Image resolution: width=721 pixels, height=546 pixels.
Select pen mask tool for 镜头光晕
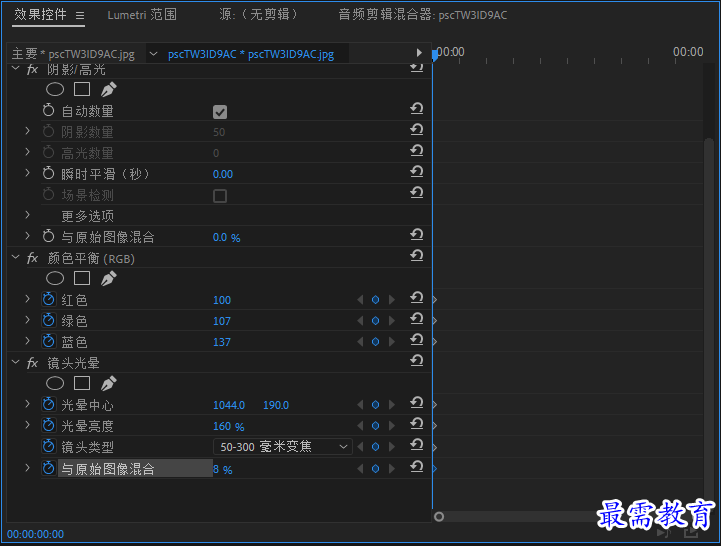coord(109,383)
